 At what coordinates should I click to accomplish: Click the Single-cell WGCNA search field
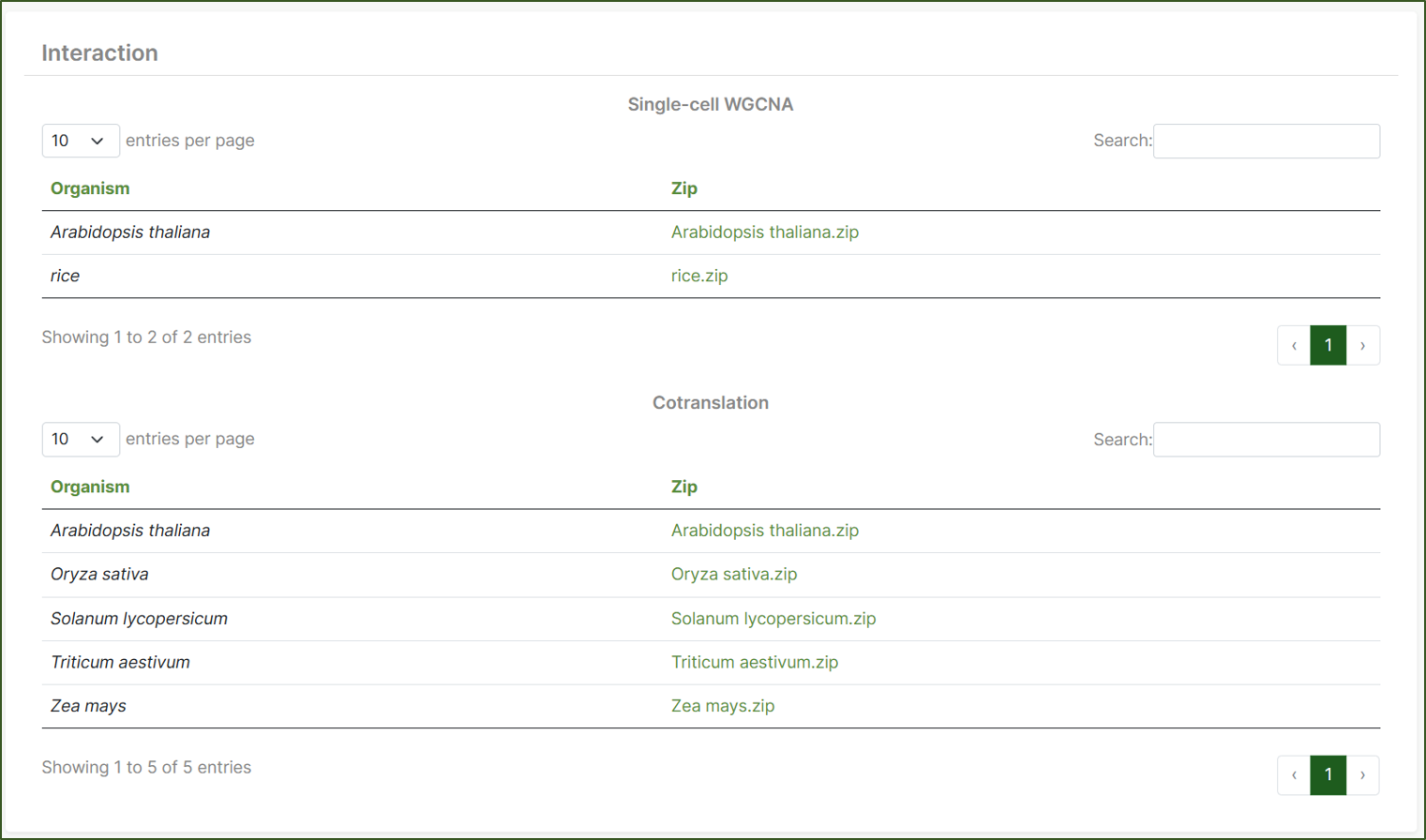pos(1266,141)
